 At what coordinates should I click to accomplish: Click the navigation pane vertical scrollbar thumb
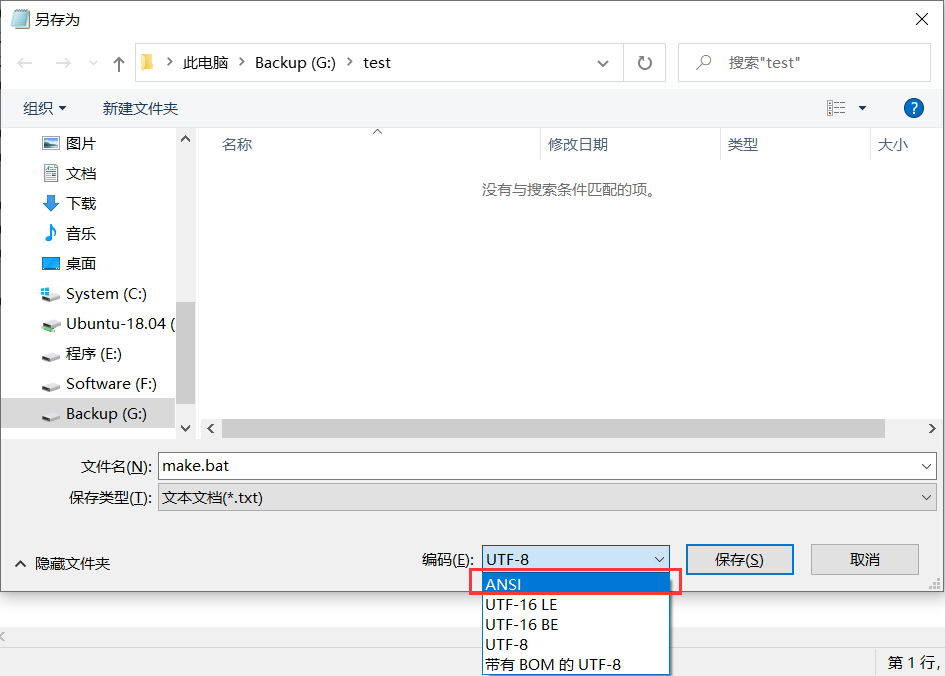click(x=186, y=353)
